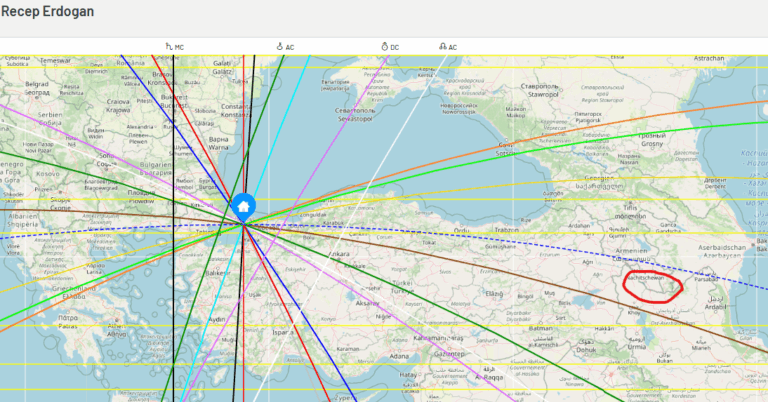The height and width of the screenshot is (402, 768).
Task: Click the Recep Erdogan chart title
Action: pyautogui.click(x=48, y=11)
